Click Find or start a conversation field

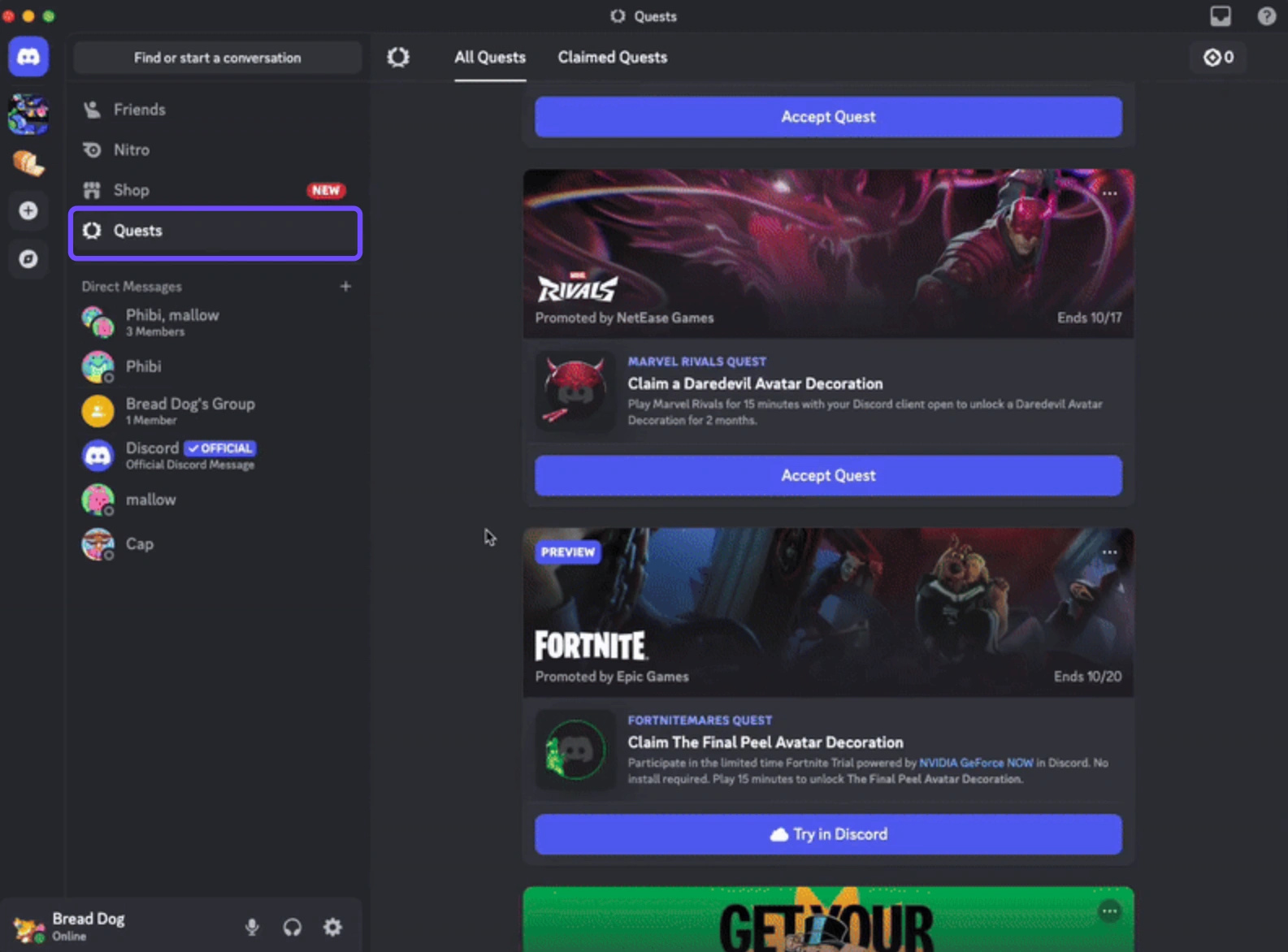(x=217, y=58)
